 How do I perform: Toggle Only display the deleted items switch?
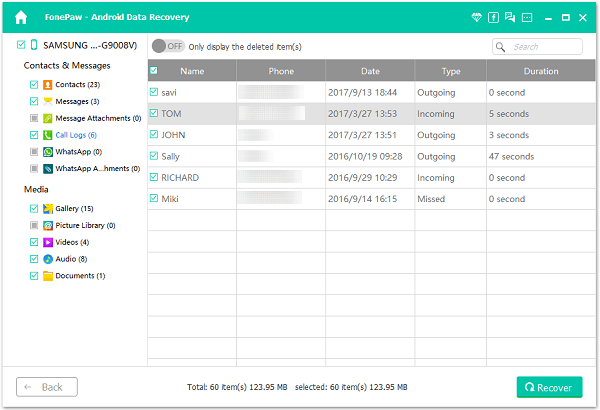click(168, 46)
